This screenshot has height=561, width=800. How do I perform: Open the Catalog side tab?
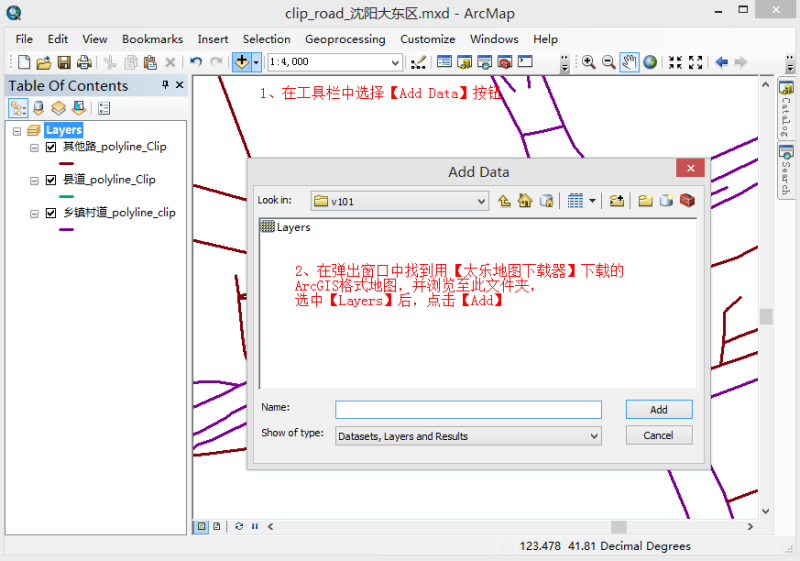[786, 108]
